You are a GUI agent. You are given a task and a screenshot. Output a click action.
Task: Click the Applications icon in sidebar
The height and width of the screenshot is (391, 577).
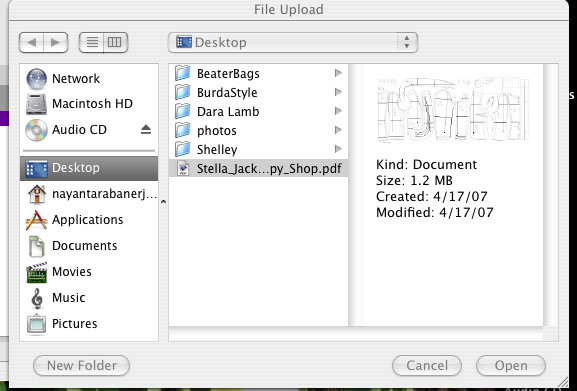click(x=36, y=220)
